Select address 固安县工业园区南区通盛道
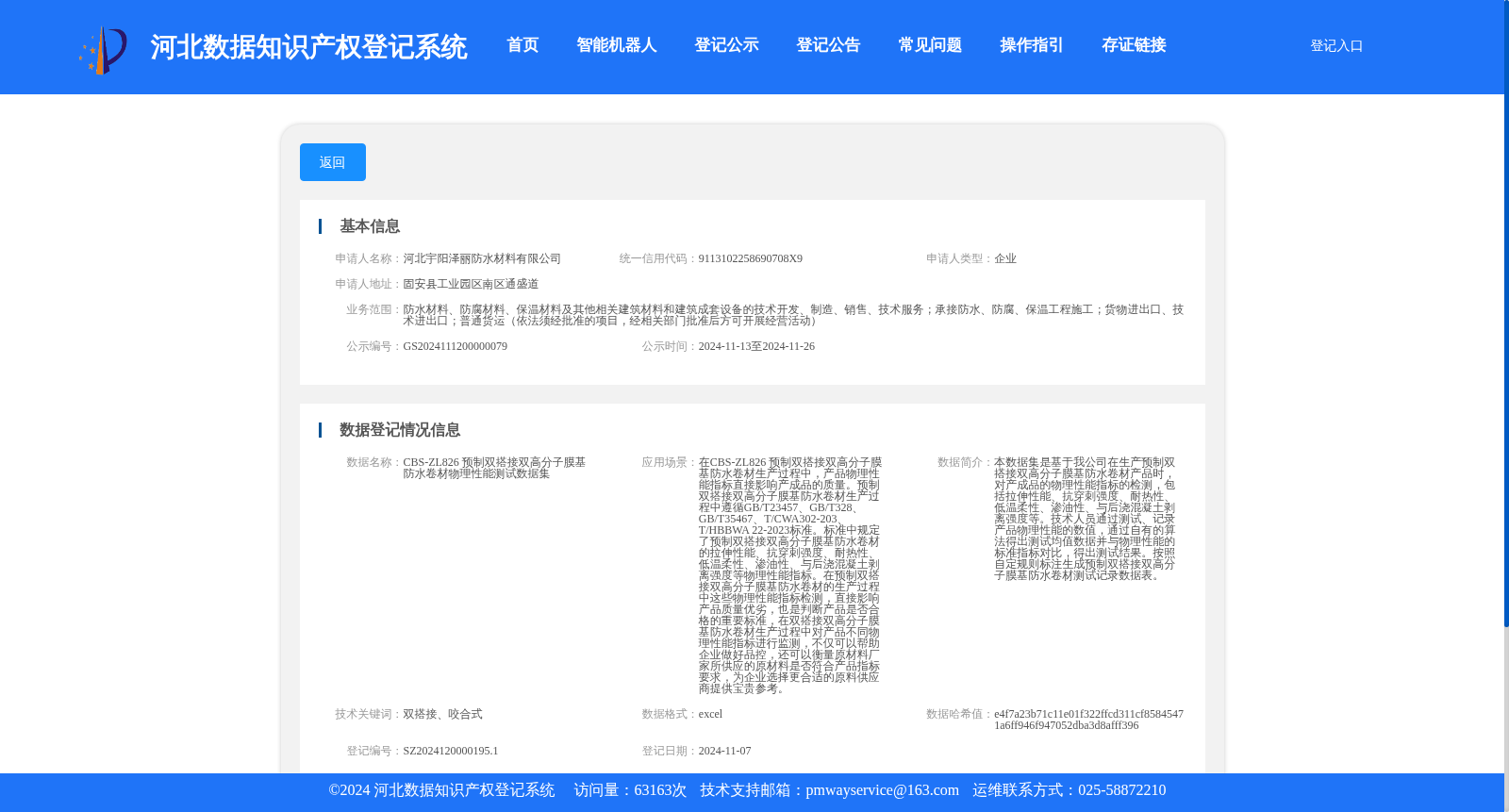The width and height of the screenshot is (1509, 812). (471, 284)
